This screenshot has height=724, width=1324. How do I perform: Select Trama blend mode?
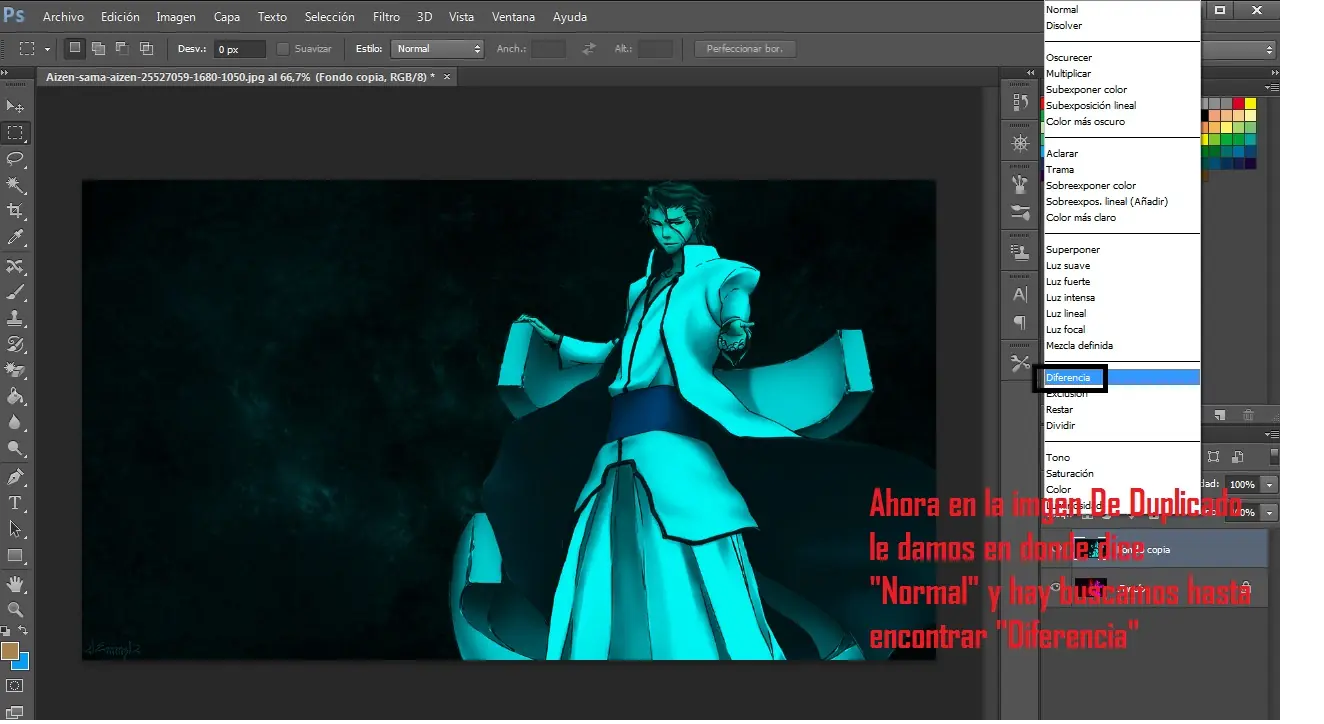1122,169
